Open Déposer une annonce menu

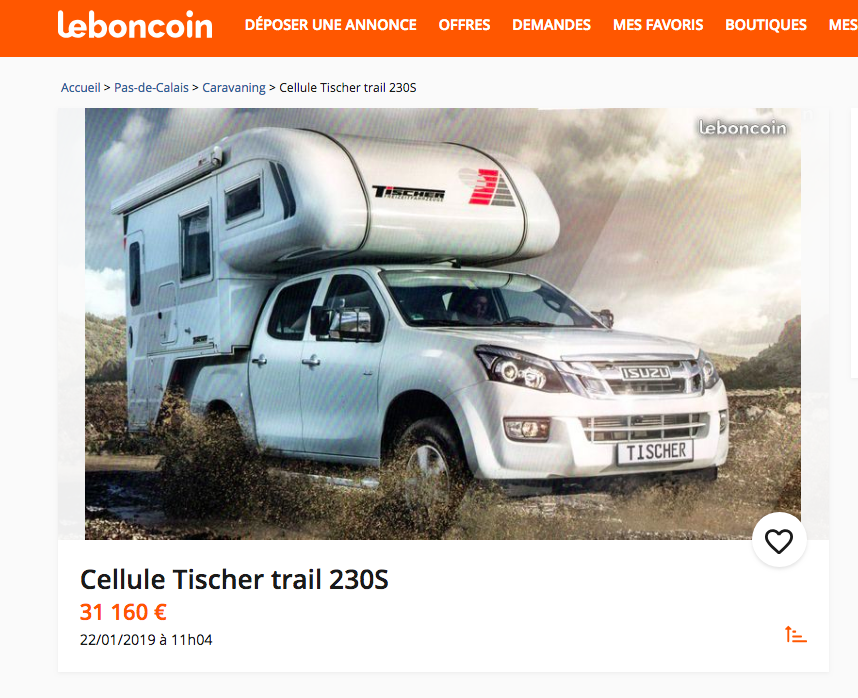tap(331, 25)
